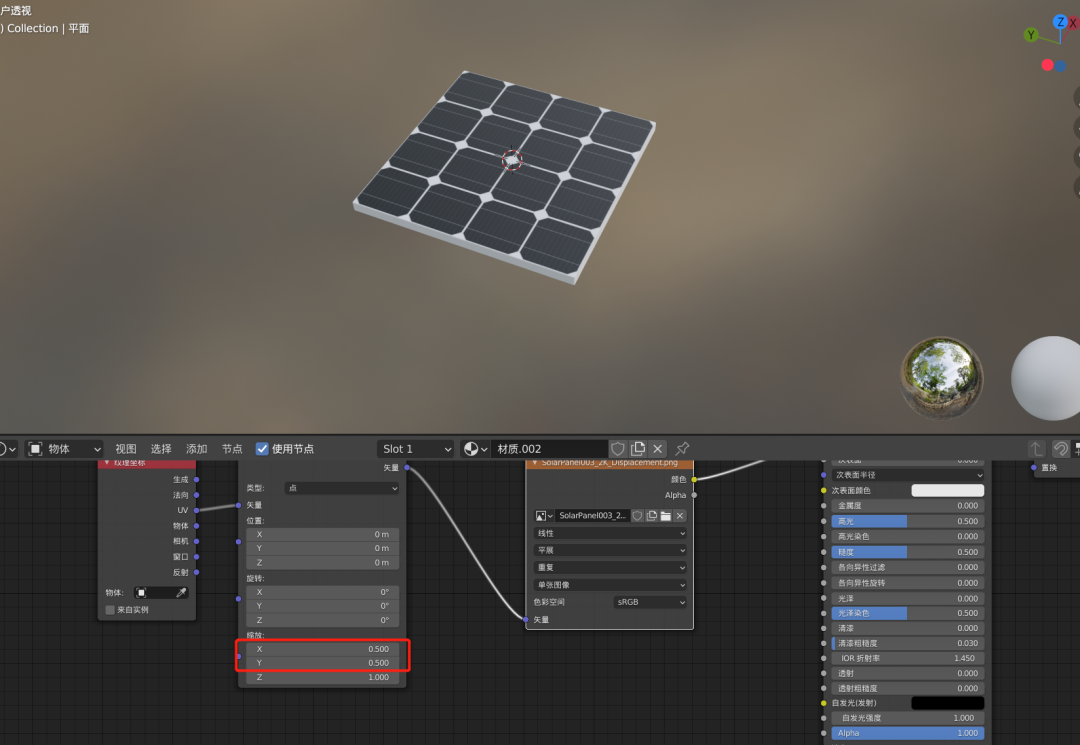Click the 糙度 slider
Screen dimensions: 1080x745
point(908,552)
